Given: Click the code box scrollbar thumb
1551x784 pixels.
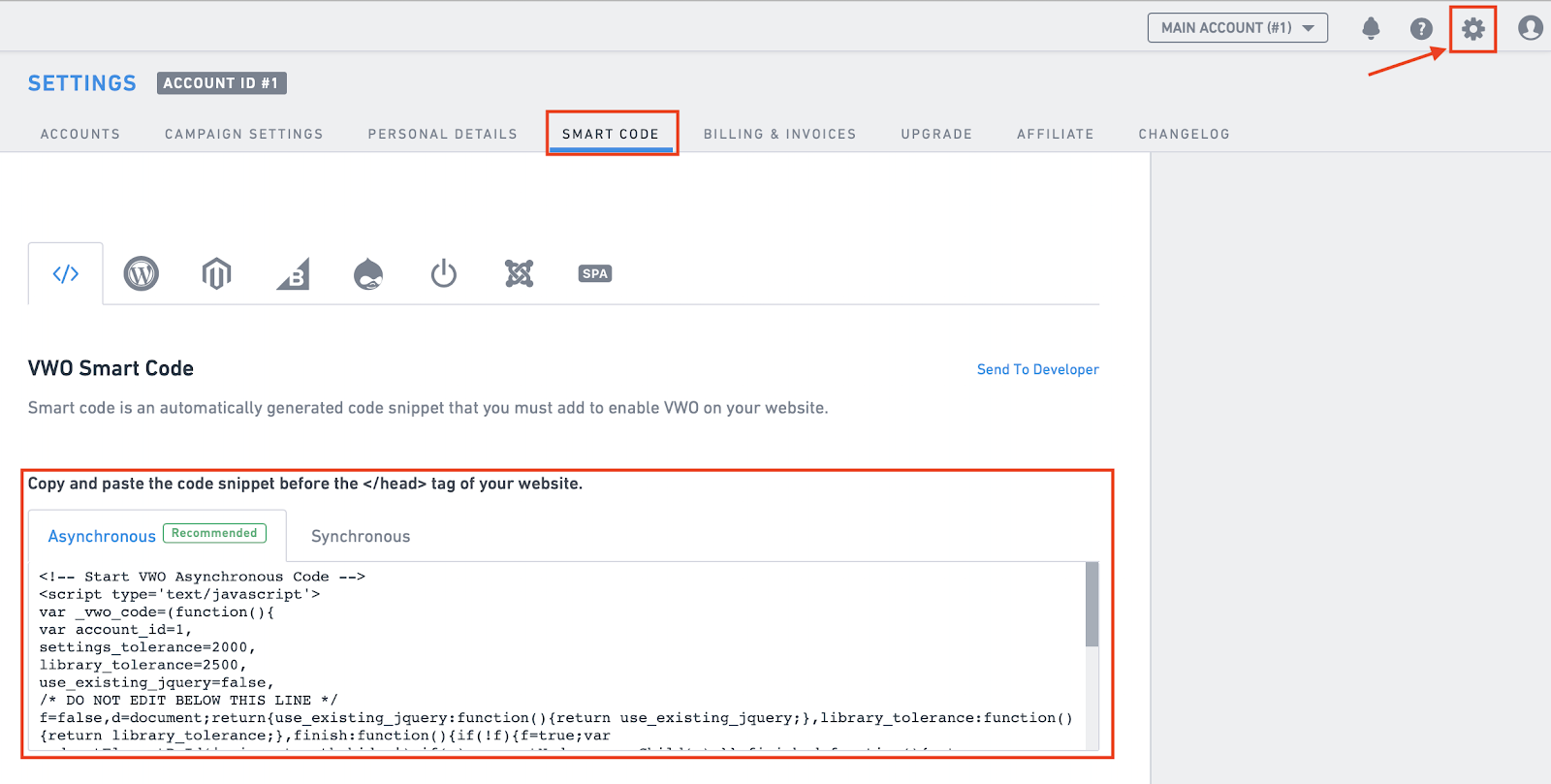Looking at the screenshot, I should [1092, 605].
